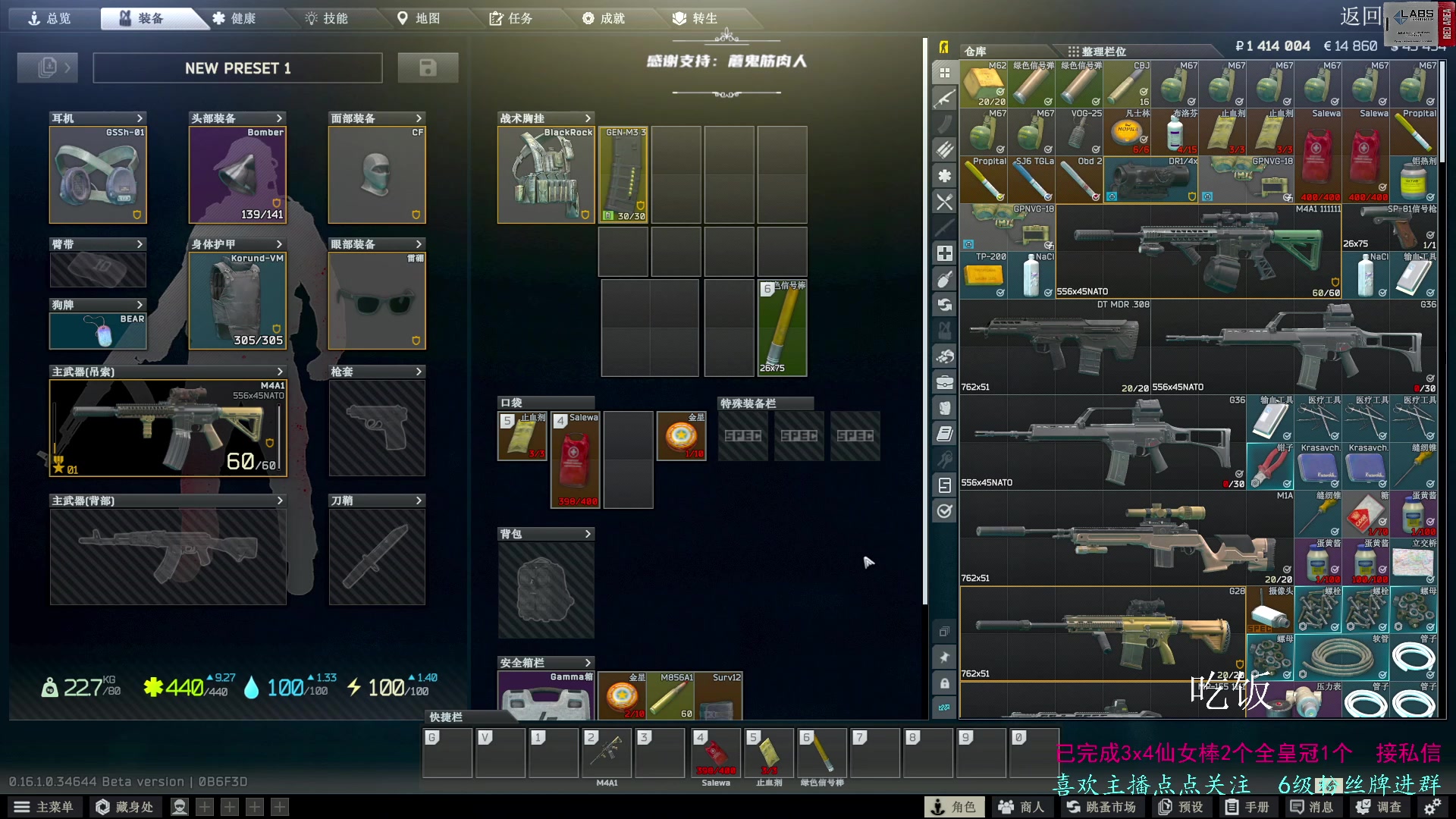Switch to the 技能 skills tab

click(x=327, y=18)
